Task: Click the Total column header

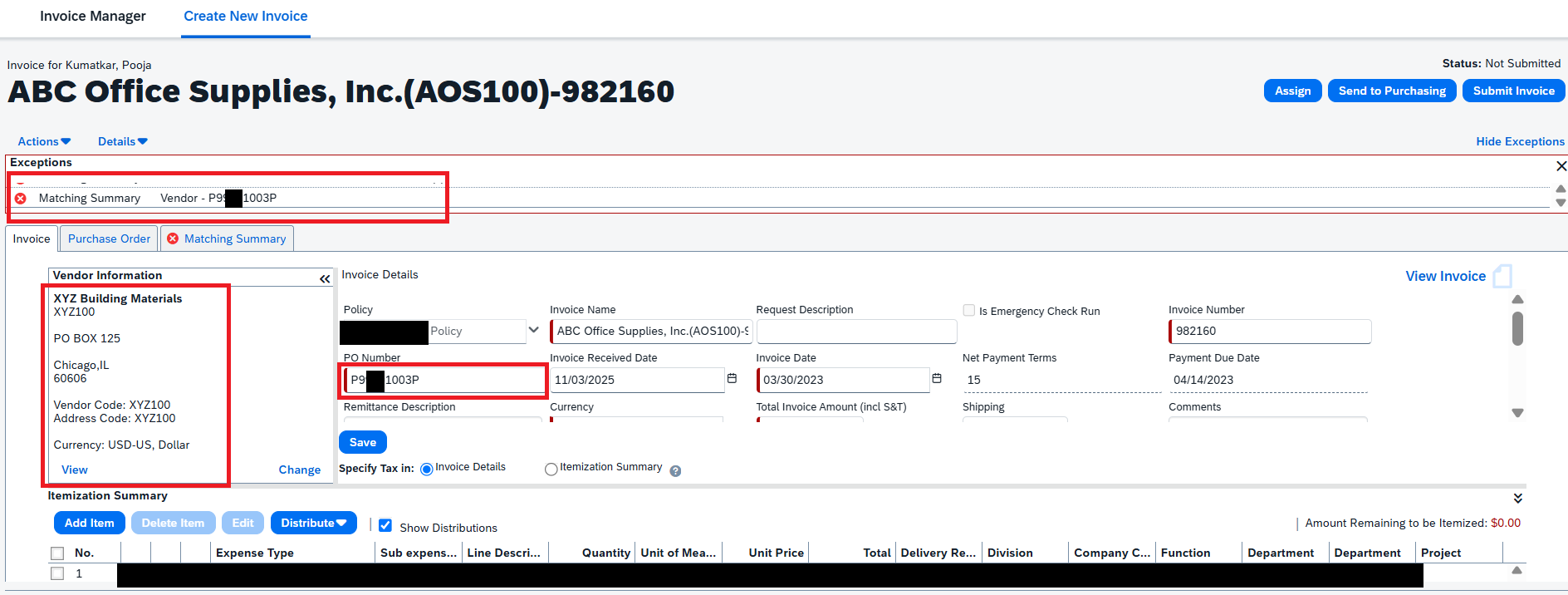Action: [x=876, y=553]
